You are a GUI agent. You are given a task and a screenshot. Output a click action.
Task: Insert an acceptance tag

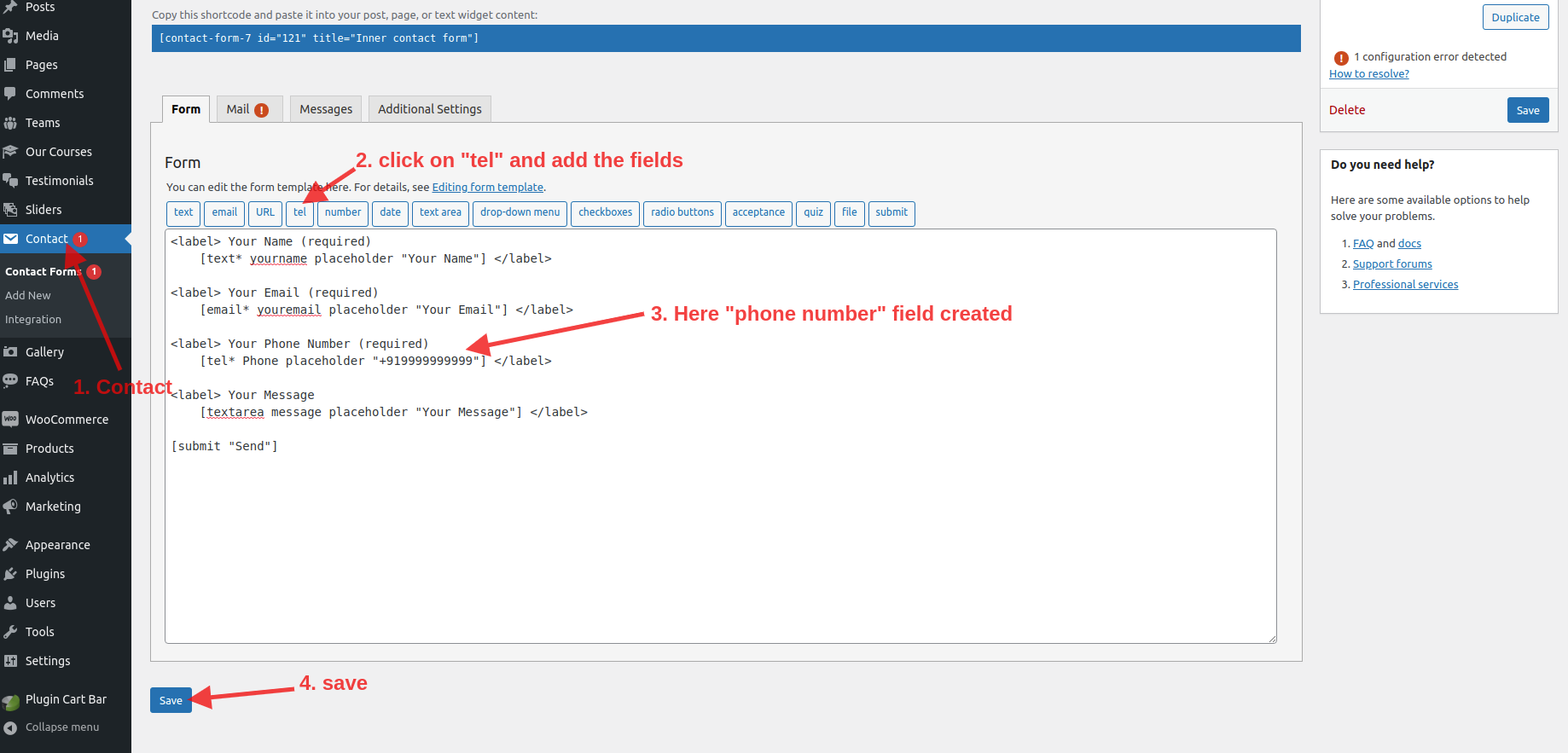click(x=758, y=213)
